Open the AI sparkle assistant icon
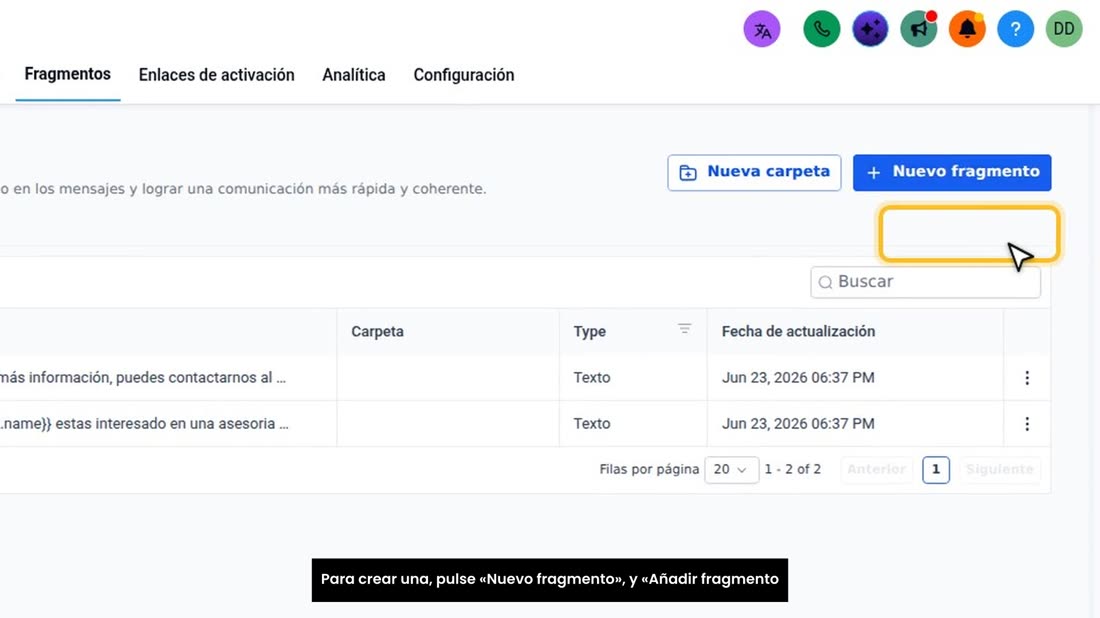The image size is (1100, 618). [870, 29]
